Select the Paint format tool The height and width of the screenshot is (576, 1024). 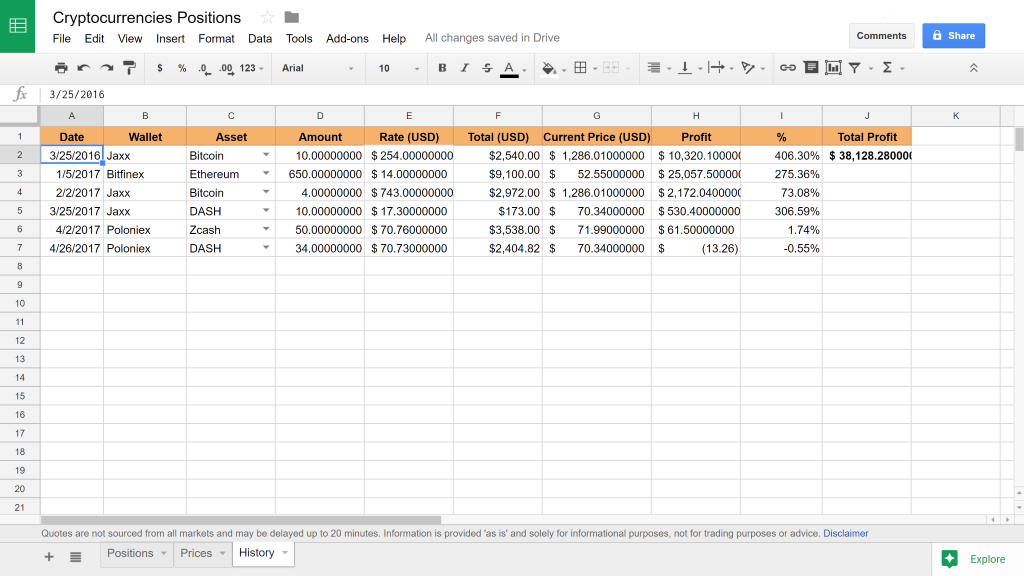129,68
